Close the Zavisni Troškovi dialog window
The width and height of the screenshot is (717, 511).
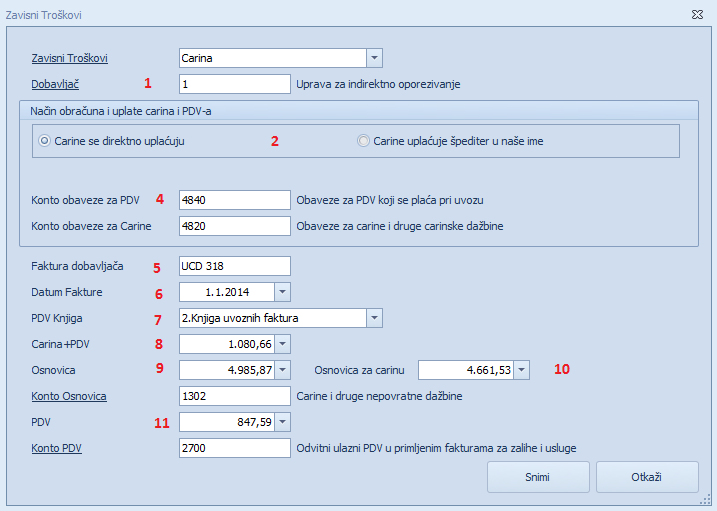pos(697,15)
